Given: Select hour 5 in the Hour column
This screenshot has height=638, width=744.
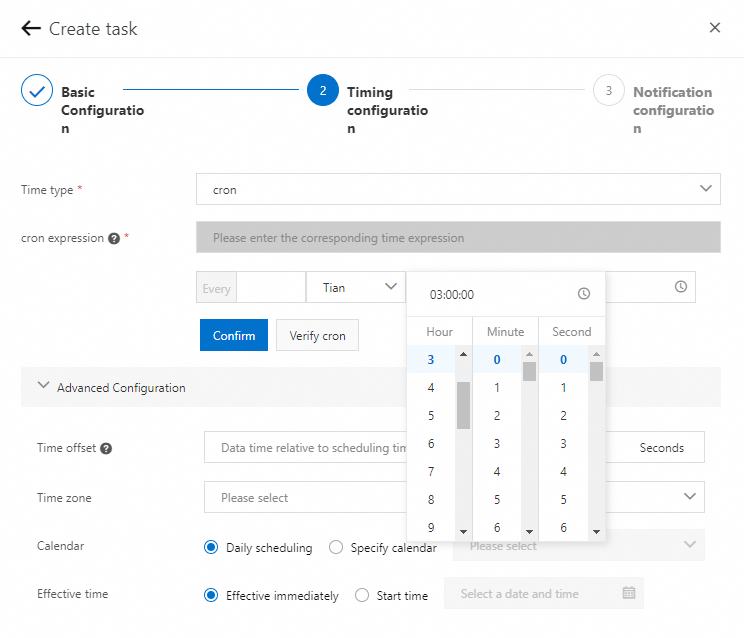Looking at the screenshot, I should 431,416.
